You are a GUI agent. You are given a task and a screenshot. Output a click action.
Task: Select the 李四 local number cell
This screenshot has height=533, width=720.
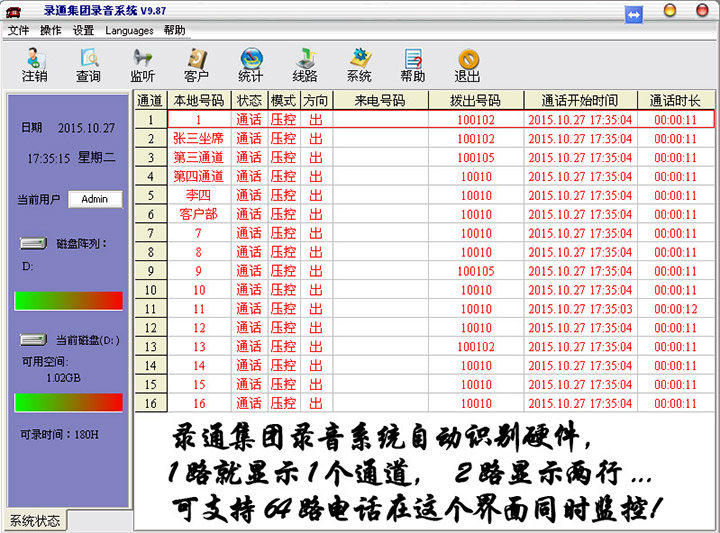(x=199, y=195)
